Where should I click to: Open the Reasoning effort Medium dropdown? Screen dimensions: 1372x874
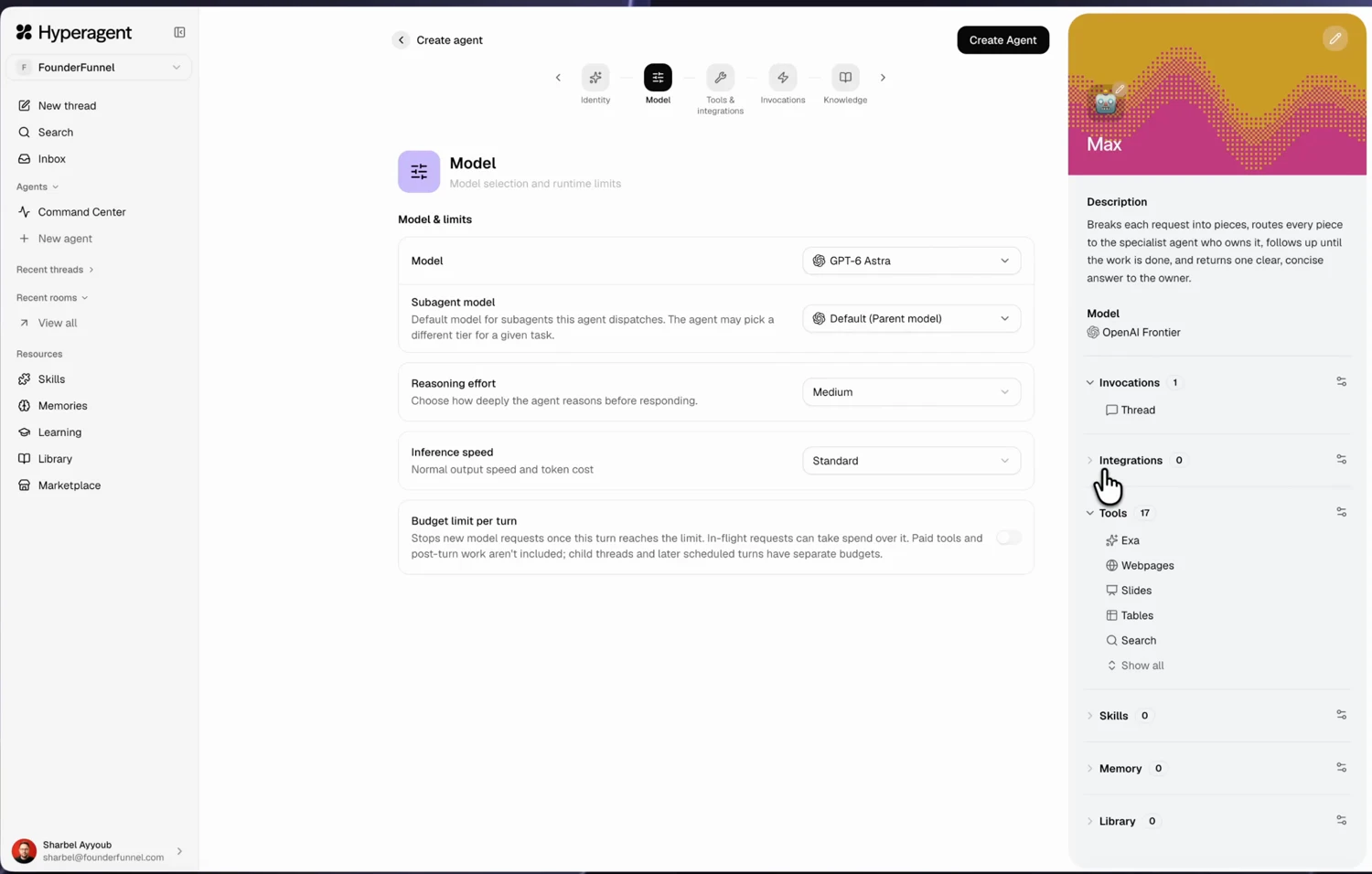coord(911,392)
